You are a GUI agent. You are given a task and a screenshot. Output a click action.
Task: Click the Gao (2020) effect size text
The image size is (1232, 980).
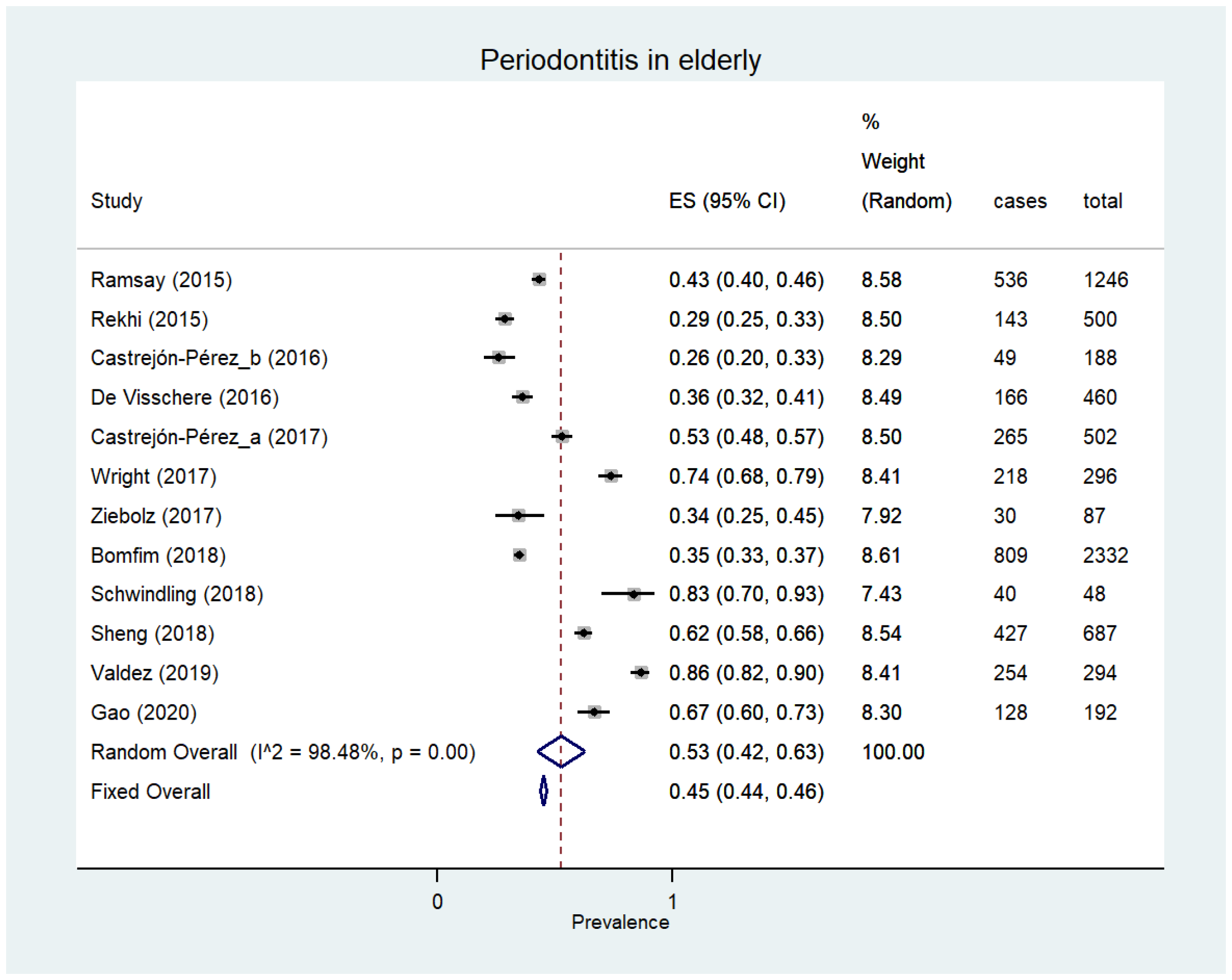[746, 713]
